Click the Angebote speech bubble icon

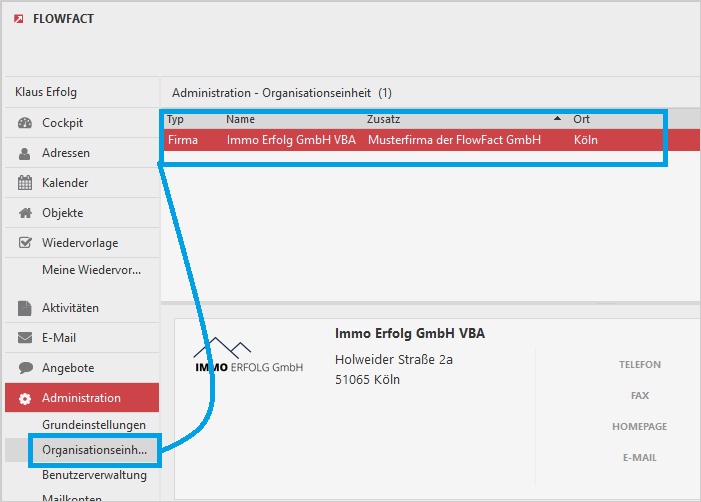25,368
